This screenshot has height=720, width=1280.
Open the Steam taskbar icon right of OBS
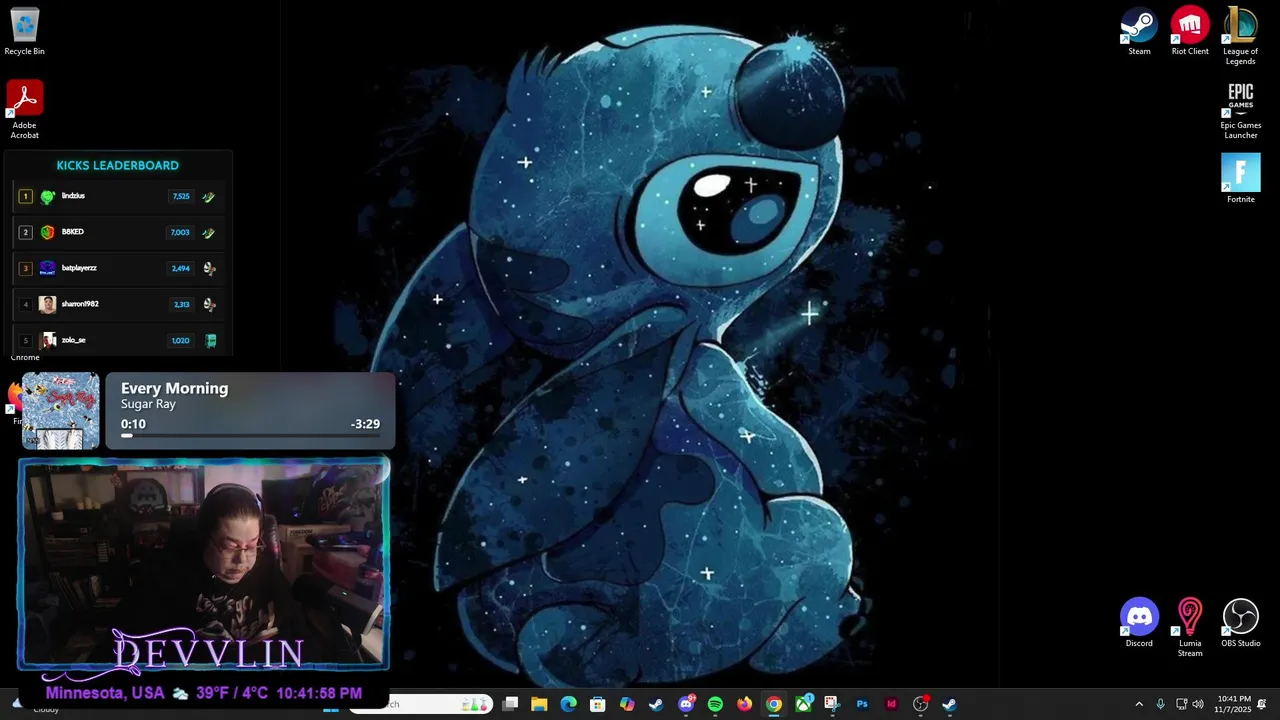click(x=950, y=704)
